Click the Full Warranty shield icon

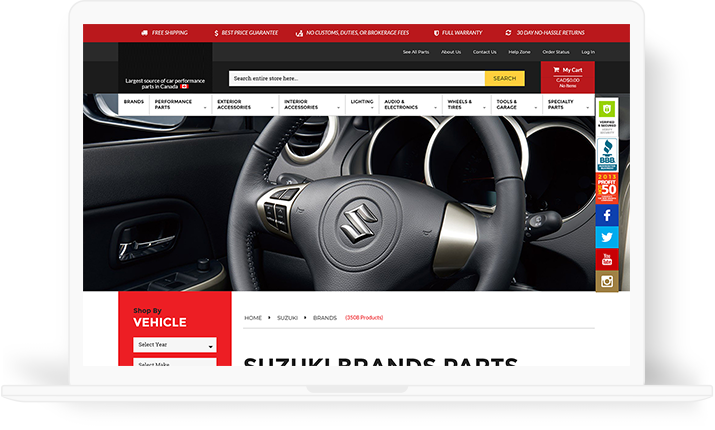point(436,33)
